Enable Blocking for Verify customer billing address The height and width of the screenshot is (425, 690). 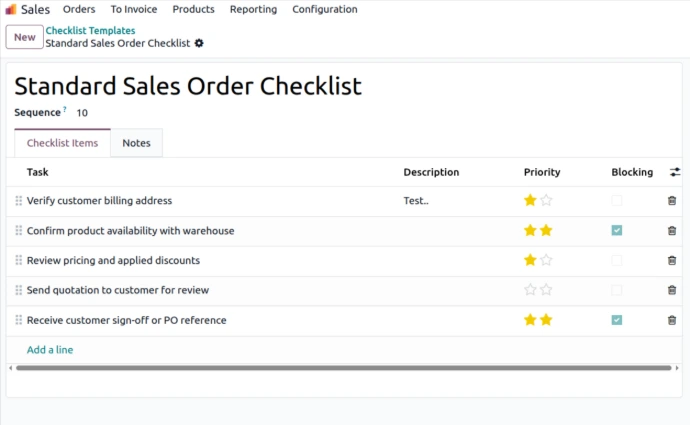point(617,201)
